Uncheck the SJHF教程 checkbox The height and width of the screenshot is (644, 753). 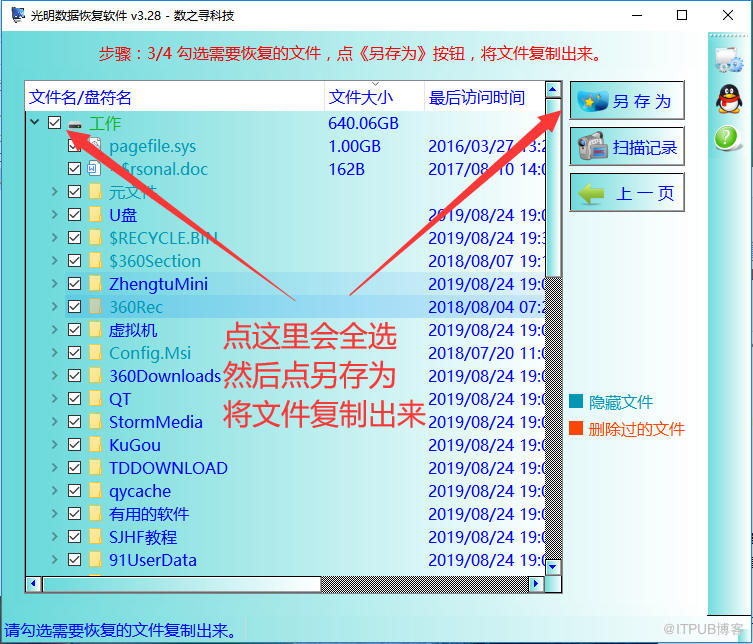coord(74,537)
